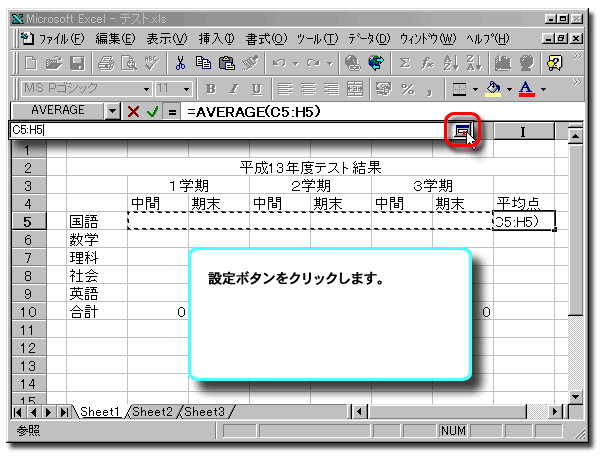Screen dimensions: 600x456
Task: Open the ツール(T) menu
Action: [317, 39]
